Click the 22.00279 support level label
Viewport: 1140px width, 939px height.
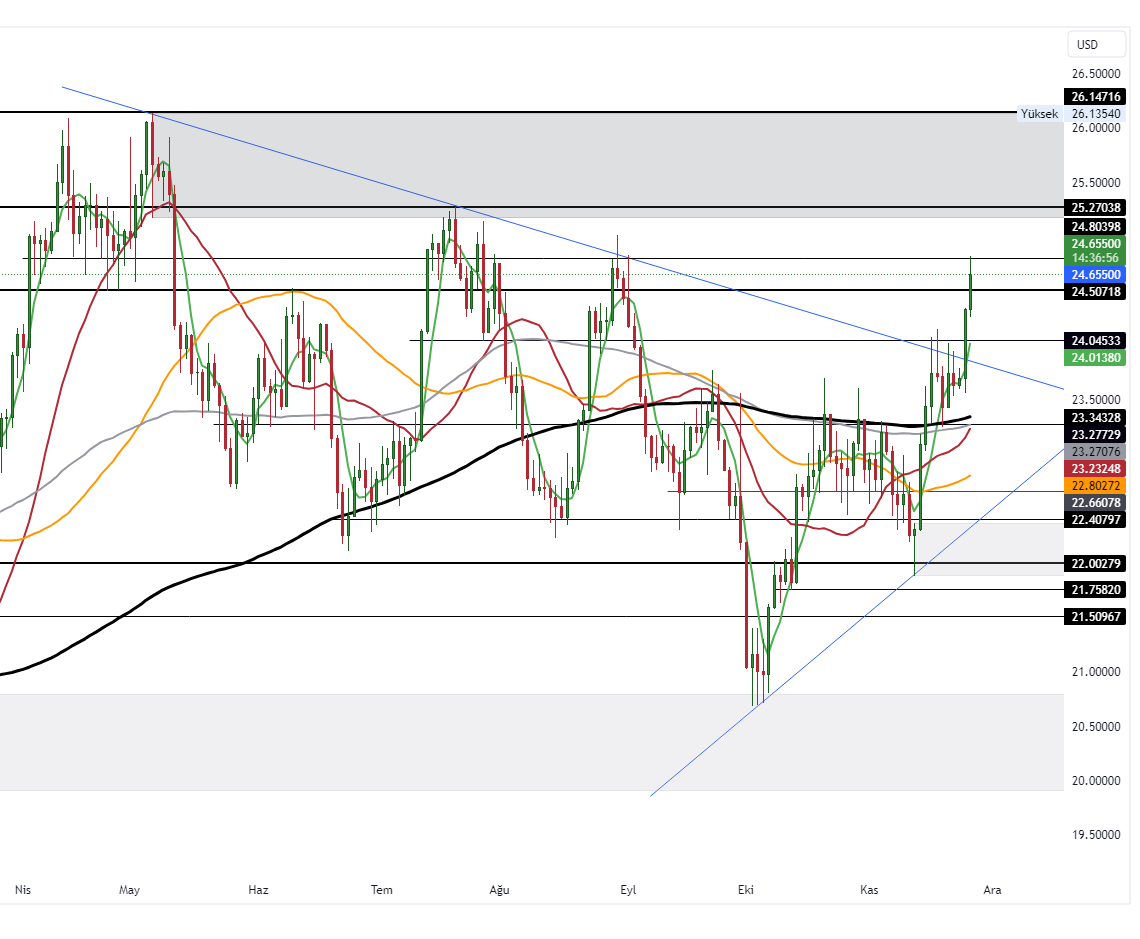coord(1095,564)
